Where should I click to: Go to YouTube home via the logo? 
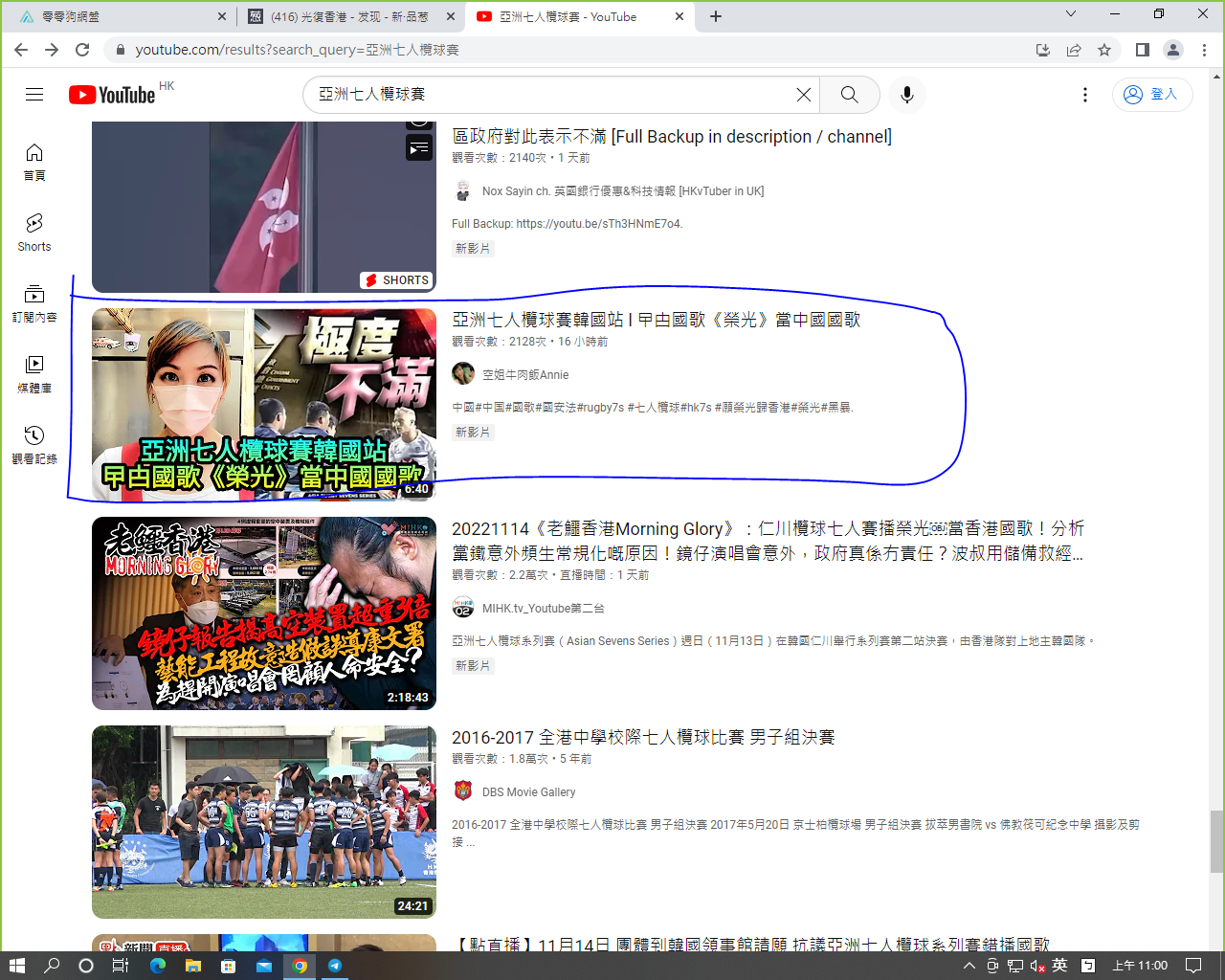112,95
